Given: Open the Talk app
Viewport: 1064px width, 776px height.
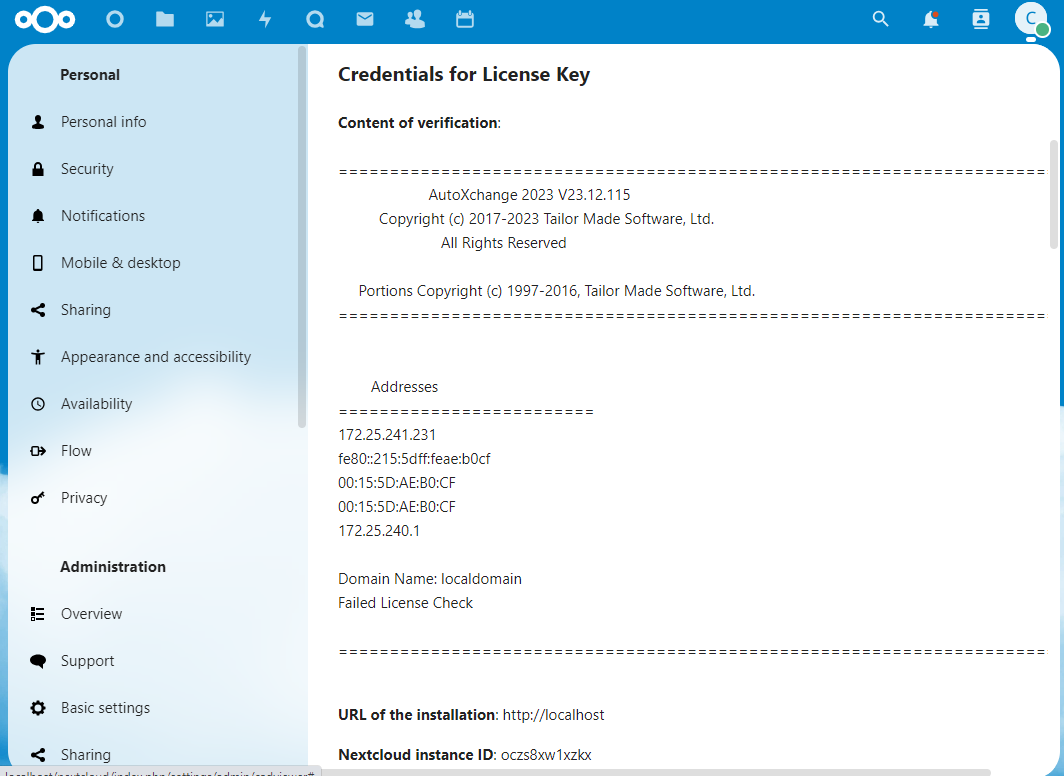Looking at the screenshot, I should pyautogui.click(x=315, y=20).
